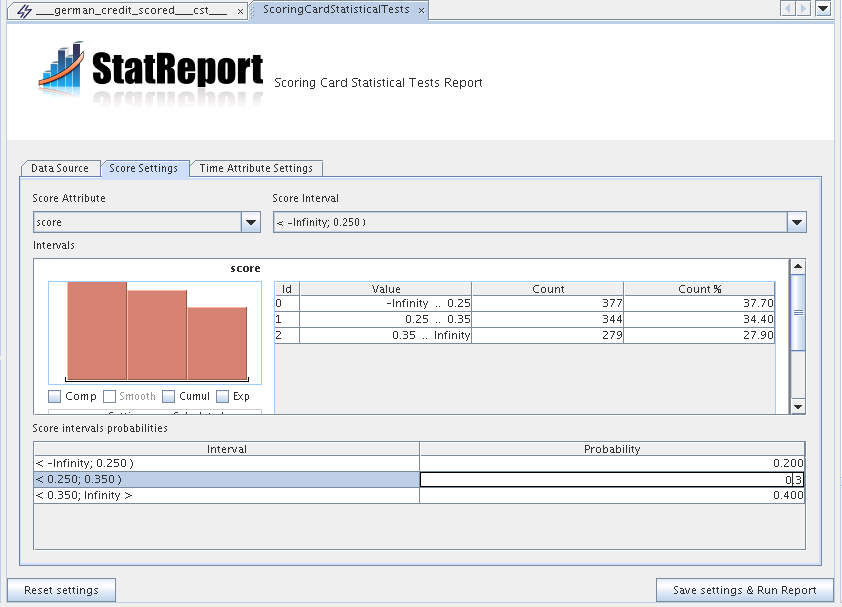
Task: Click the 0.400 probability cell
Action: [612, 496]
